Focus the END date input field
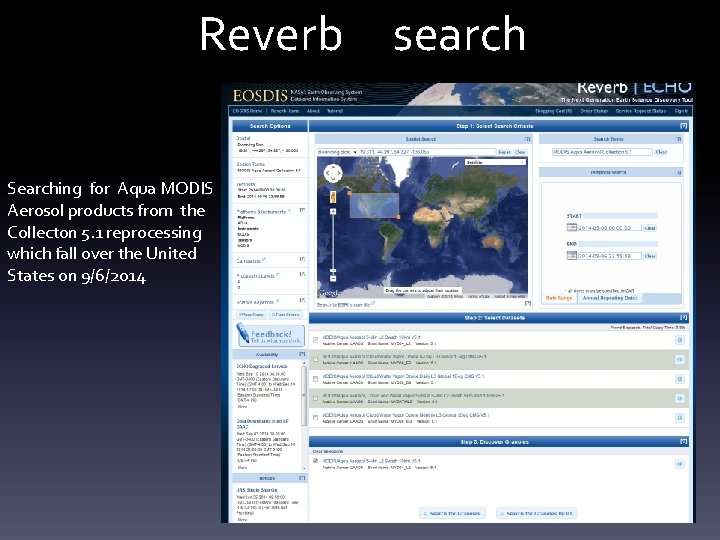The height and width of the screenshot is (540, 720). (x=609, y=256)
